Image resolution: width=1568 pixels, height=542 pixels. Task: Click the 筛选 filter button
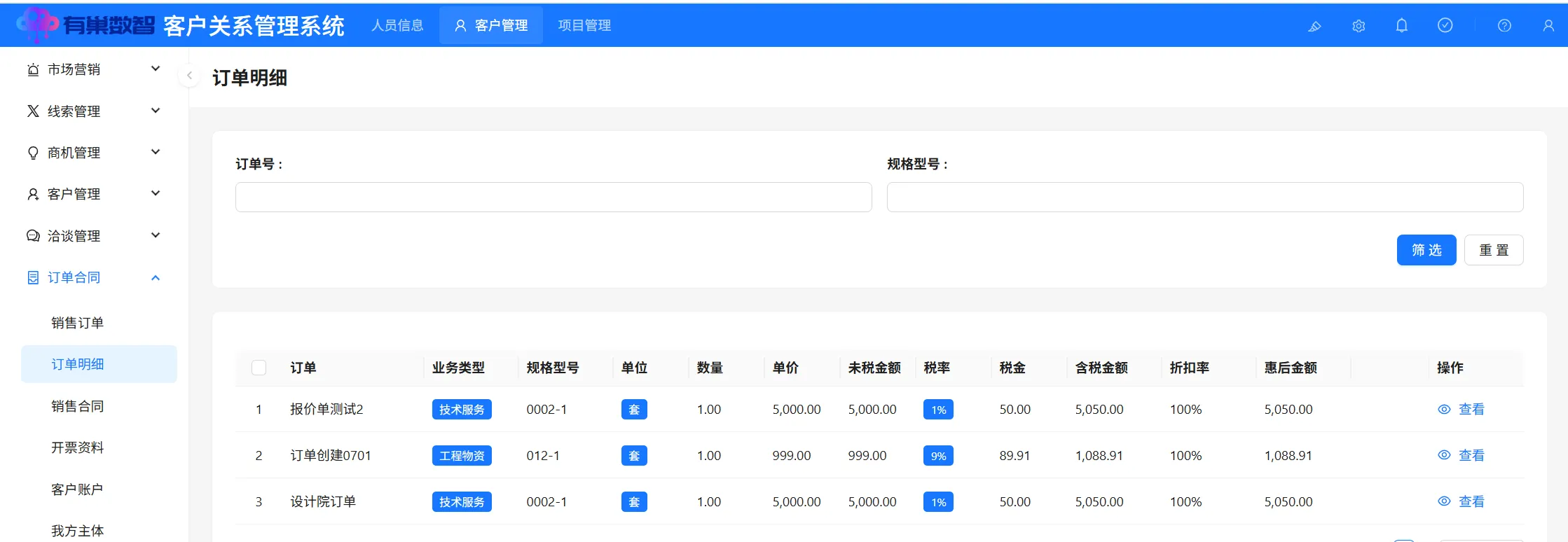[1426, 250]
